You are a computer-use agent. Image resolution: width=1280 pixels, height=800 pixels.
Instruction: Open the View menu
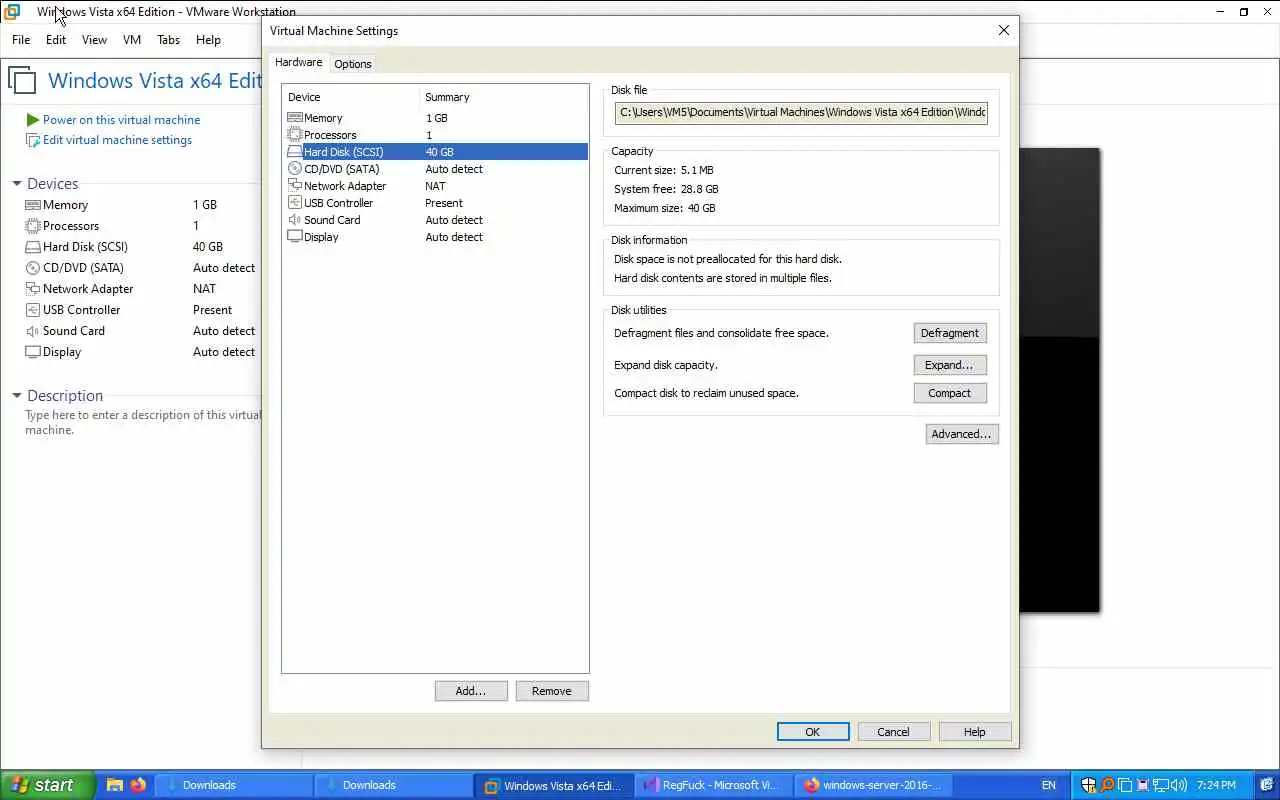coord(94,40)
